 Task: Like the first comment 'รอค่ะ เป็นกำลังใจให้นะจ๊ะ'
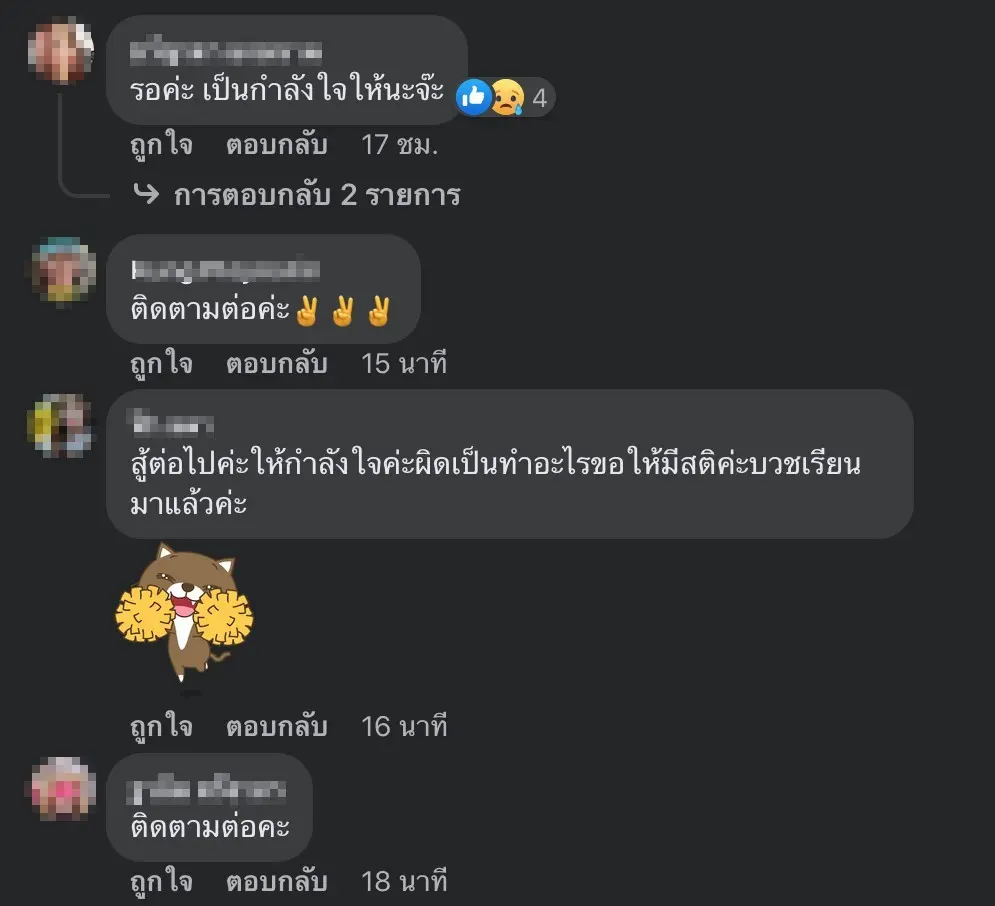point(161,145)
